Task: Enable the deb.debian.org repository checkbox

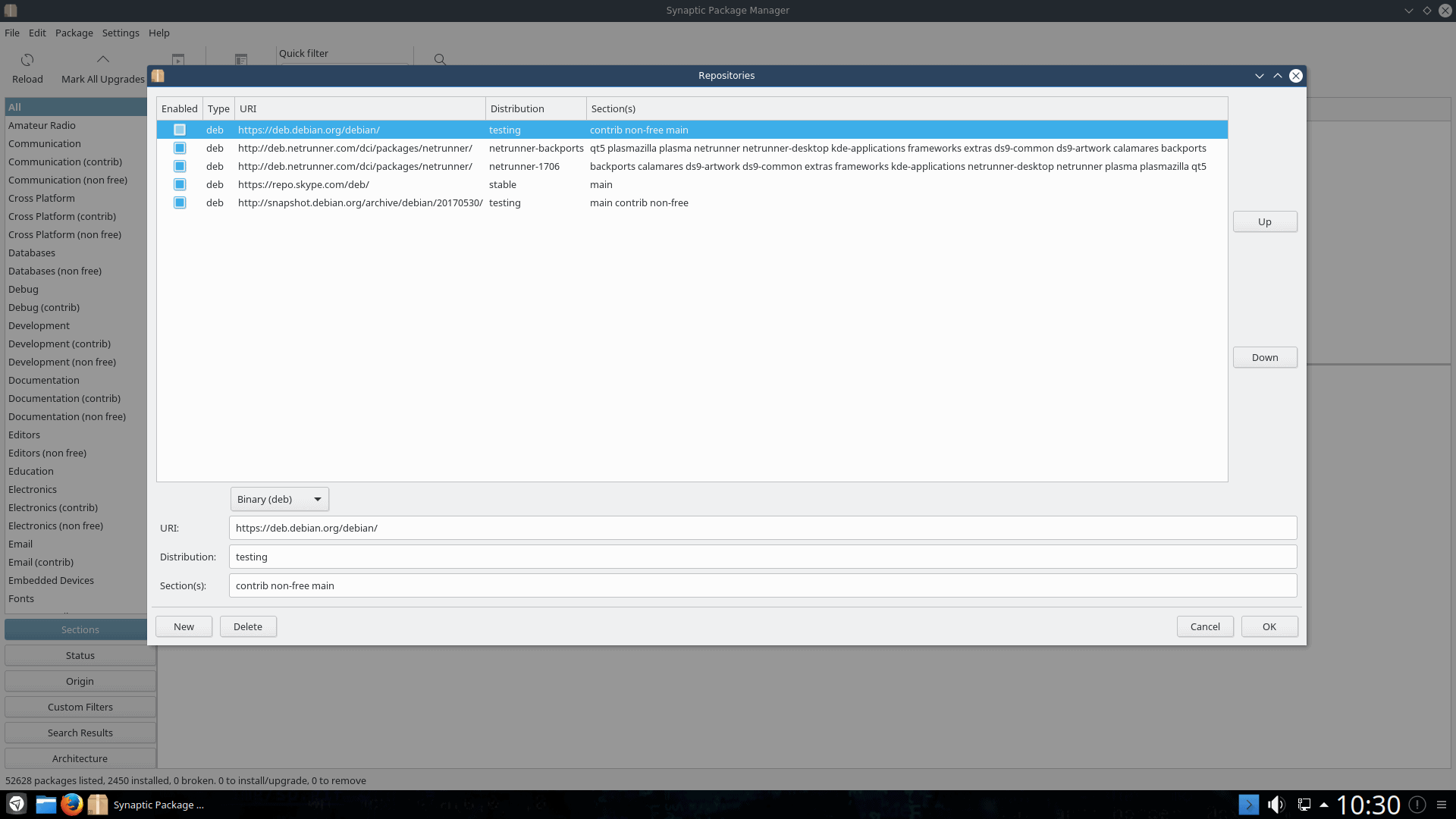Action: (180, 130)
